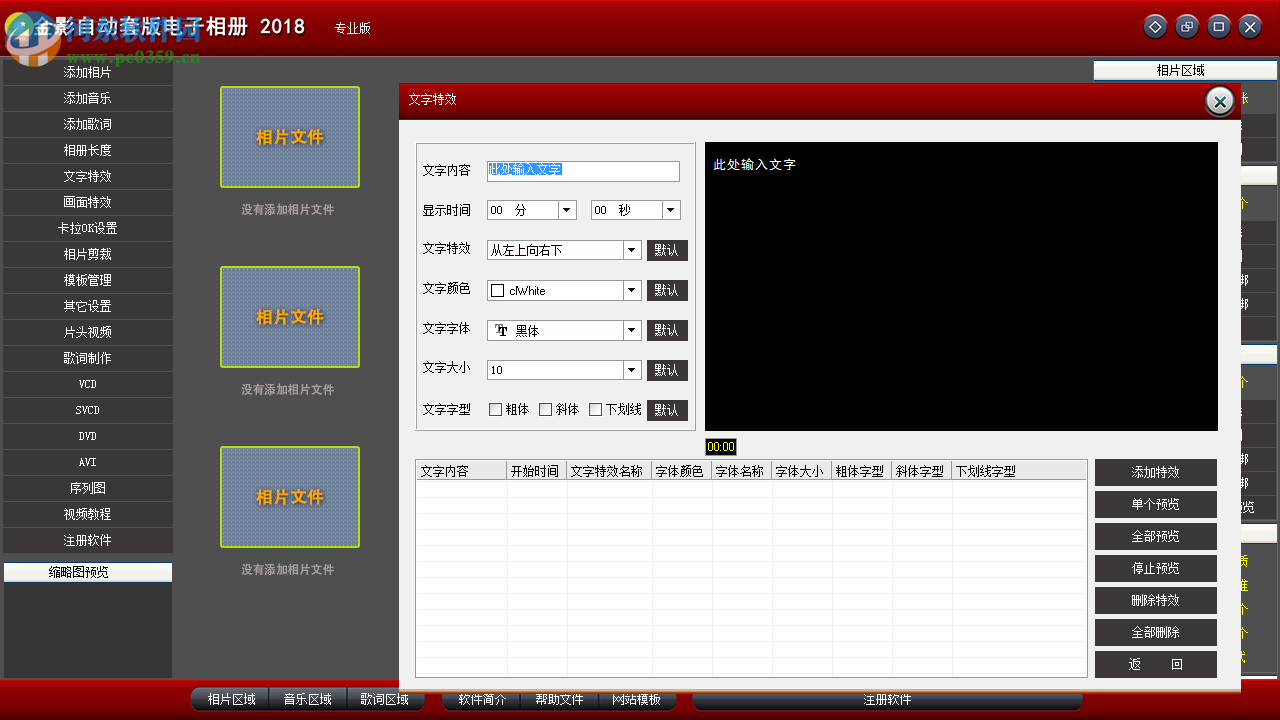Click the 停止预览 button
Viewport: 1280px width, 720px height.
click(1155, 568)
